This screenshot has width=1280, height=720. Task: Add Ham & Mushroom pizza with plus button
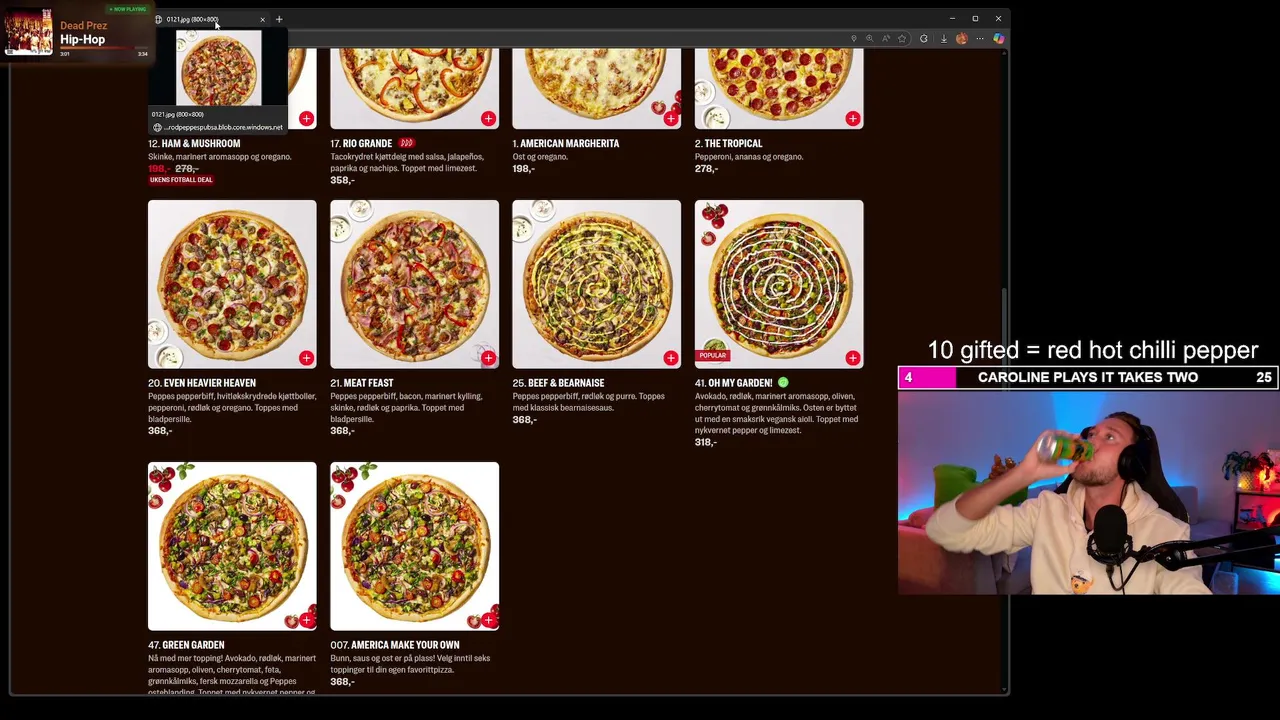[306, 119]
